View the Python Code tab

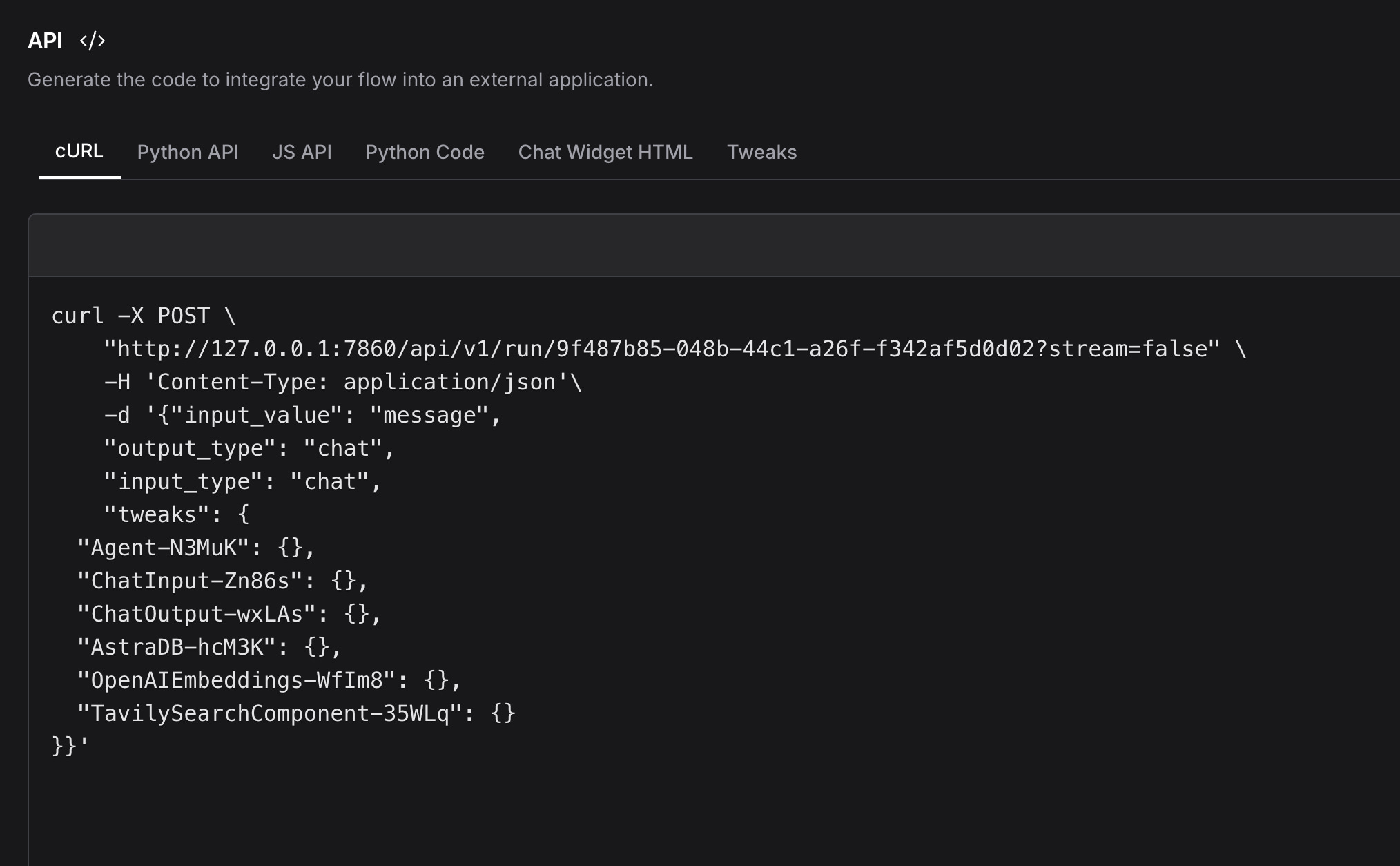(425, 152)
